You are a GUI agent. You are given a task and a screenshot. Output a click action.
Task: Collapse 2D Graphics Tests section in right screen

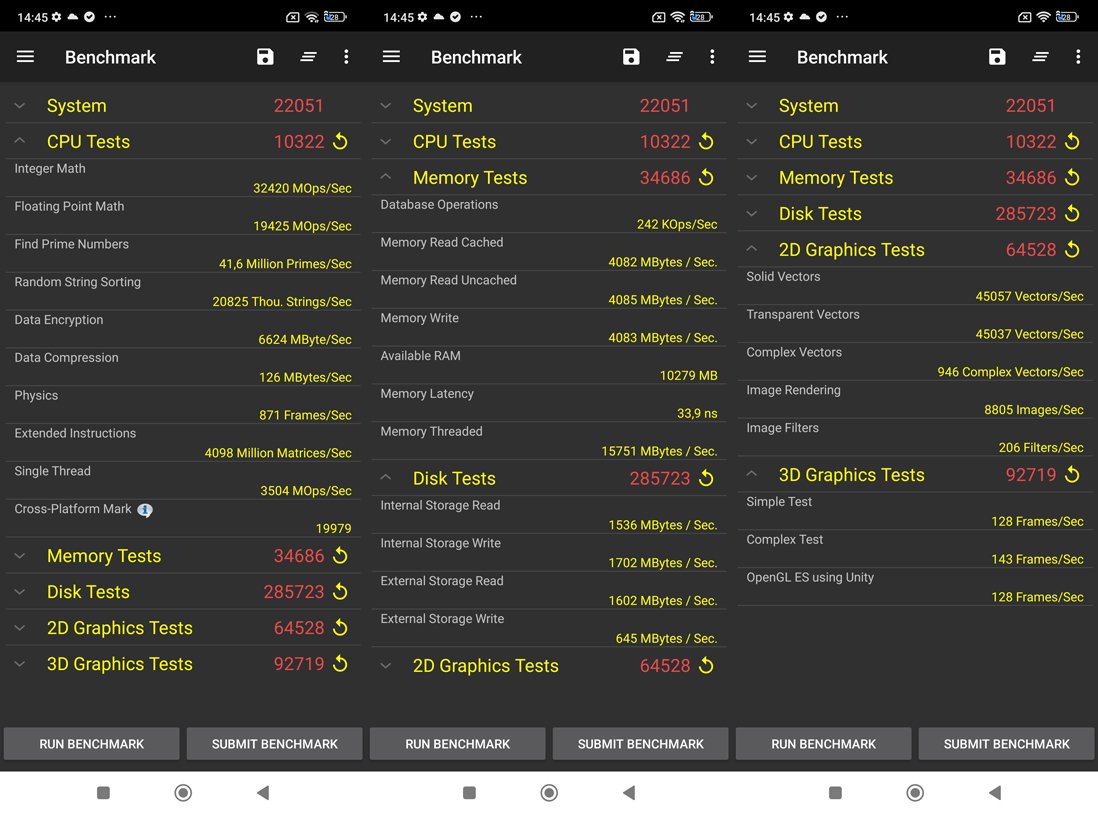(751, 249)
